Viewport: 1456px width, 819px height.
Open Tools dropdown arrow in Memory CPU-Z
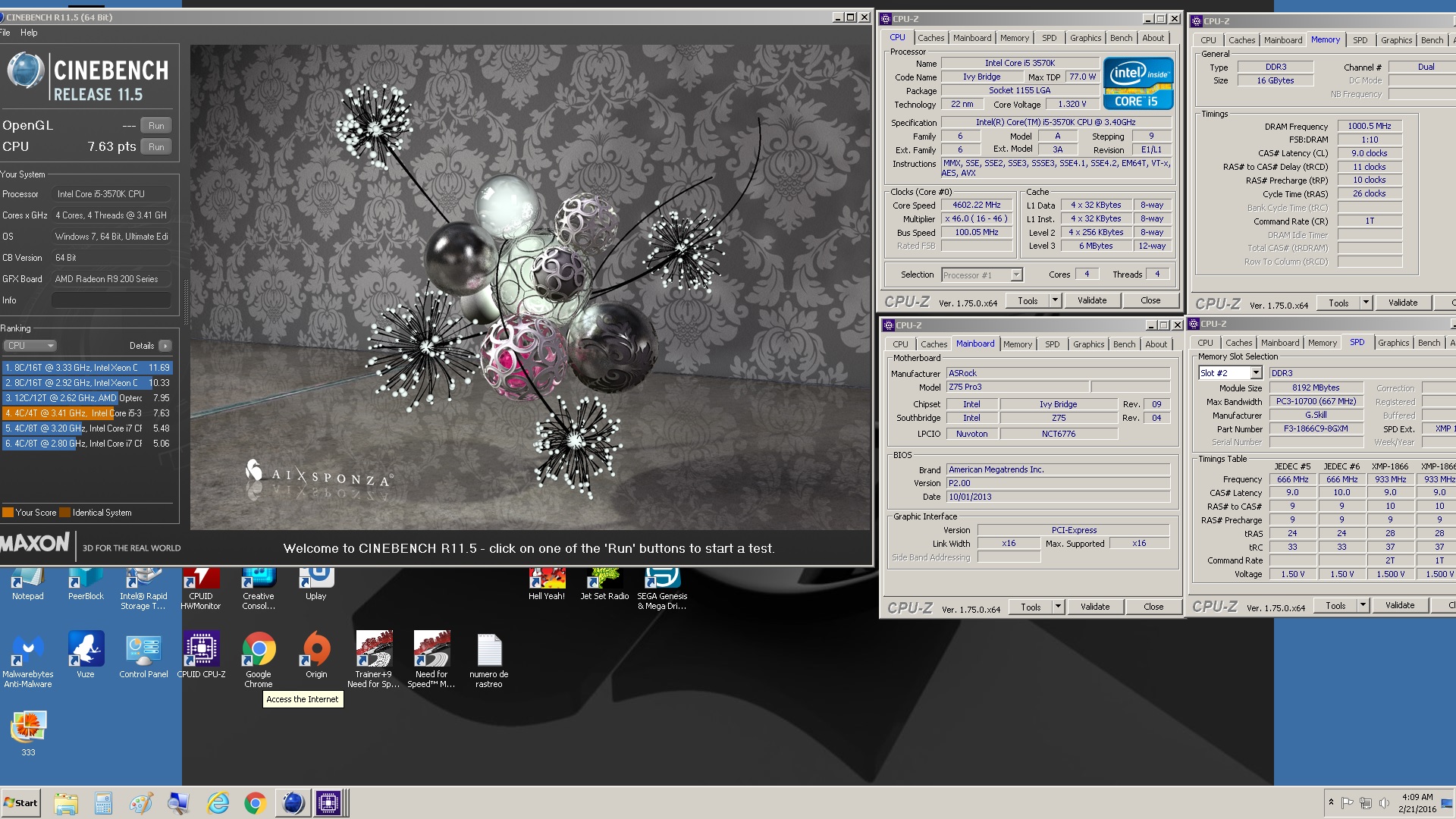[1366, 303]
